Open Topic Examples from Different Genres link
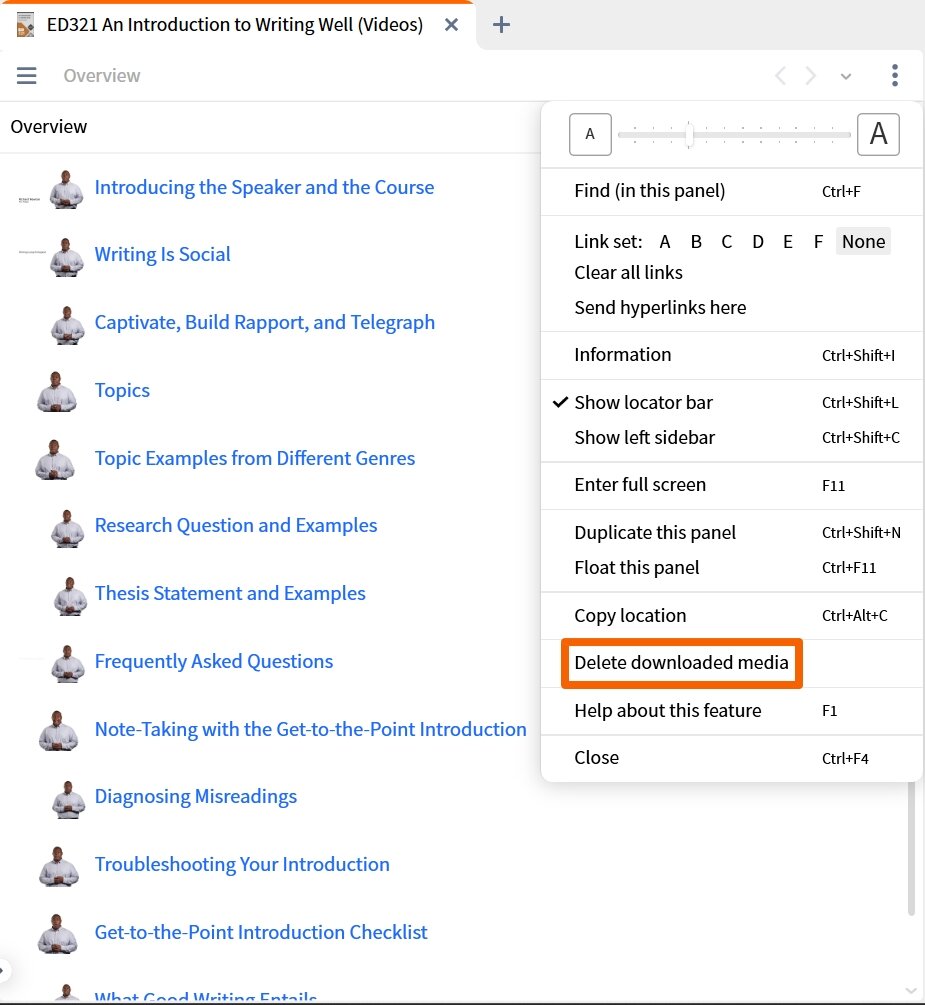925x1005 pixels. [254, 458]
